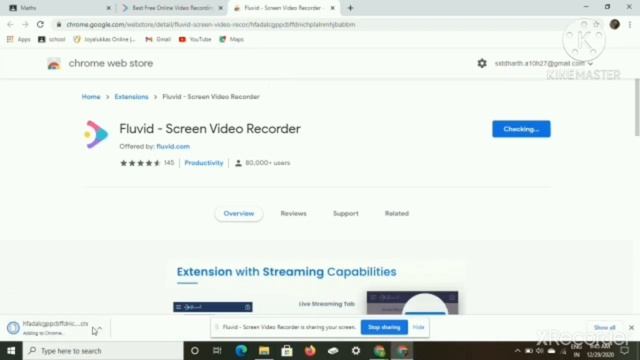Close the Maths tab
This screenshot has height=360, width=640.
(109, 8)
